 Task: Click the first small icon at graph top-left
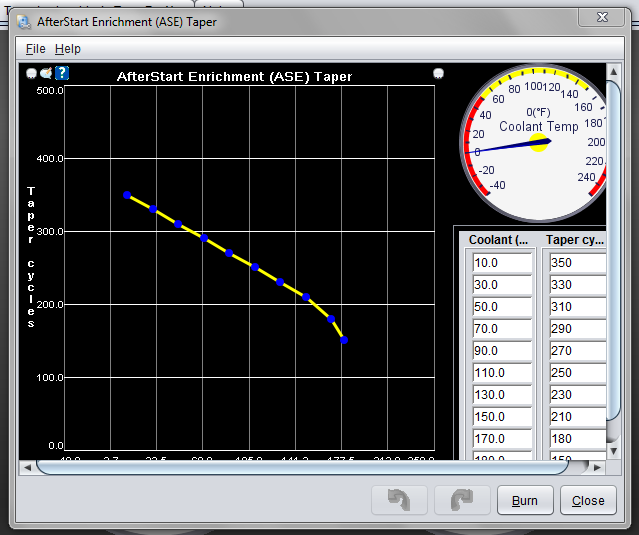(x=32, y=73)
